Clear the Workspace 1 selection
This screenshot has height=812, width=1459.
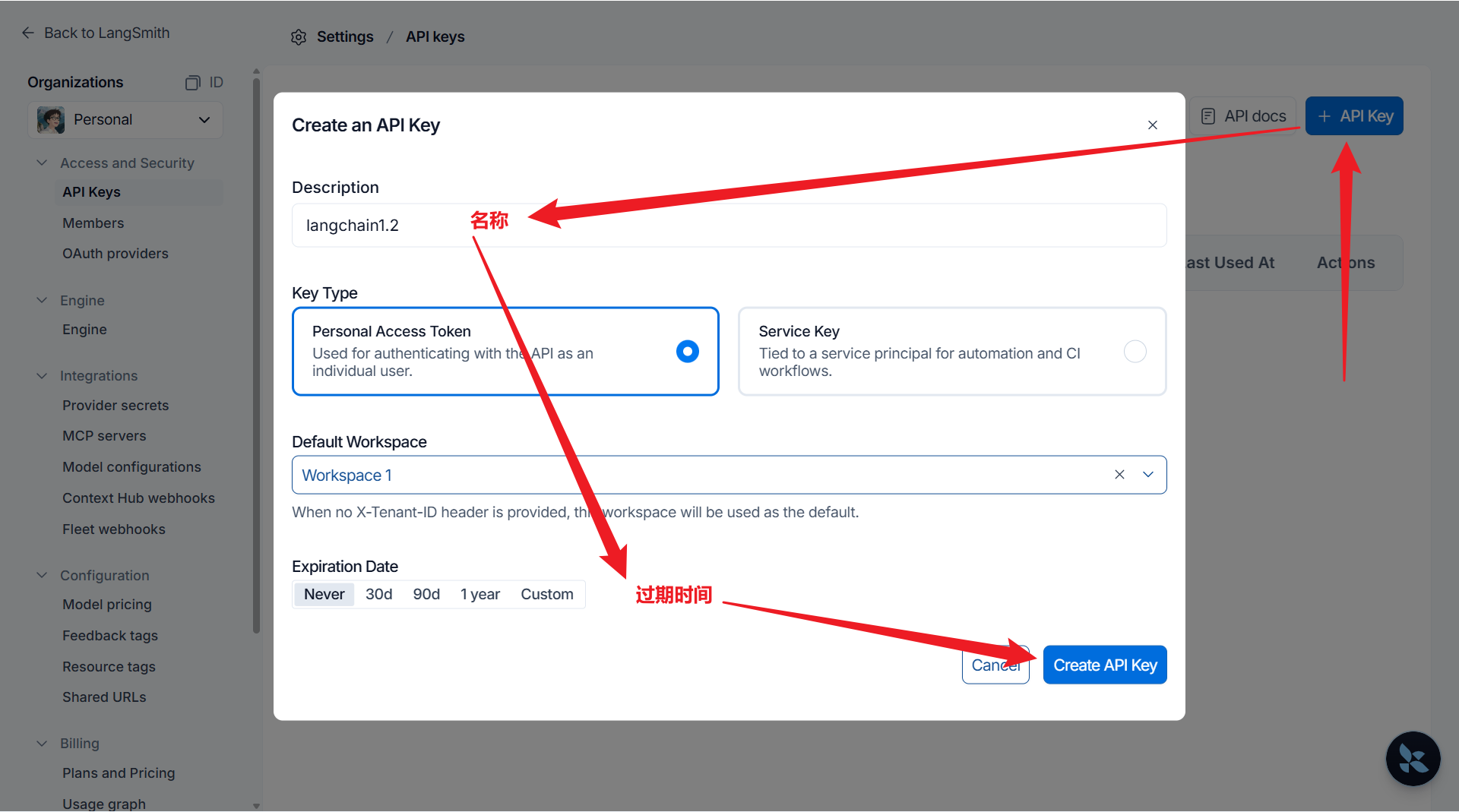tap(1119, 475)
